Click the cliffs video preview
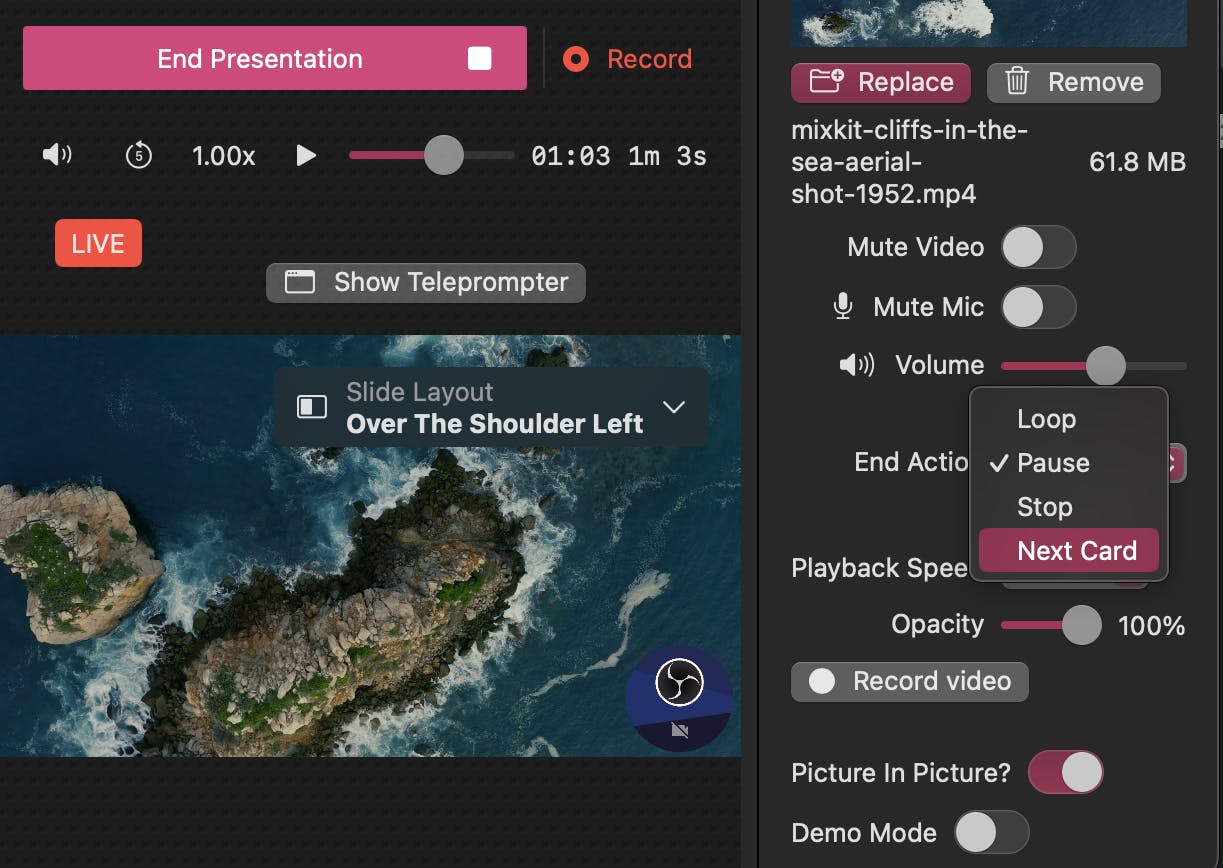 point(370,545)
